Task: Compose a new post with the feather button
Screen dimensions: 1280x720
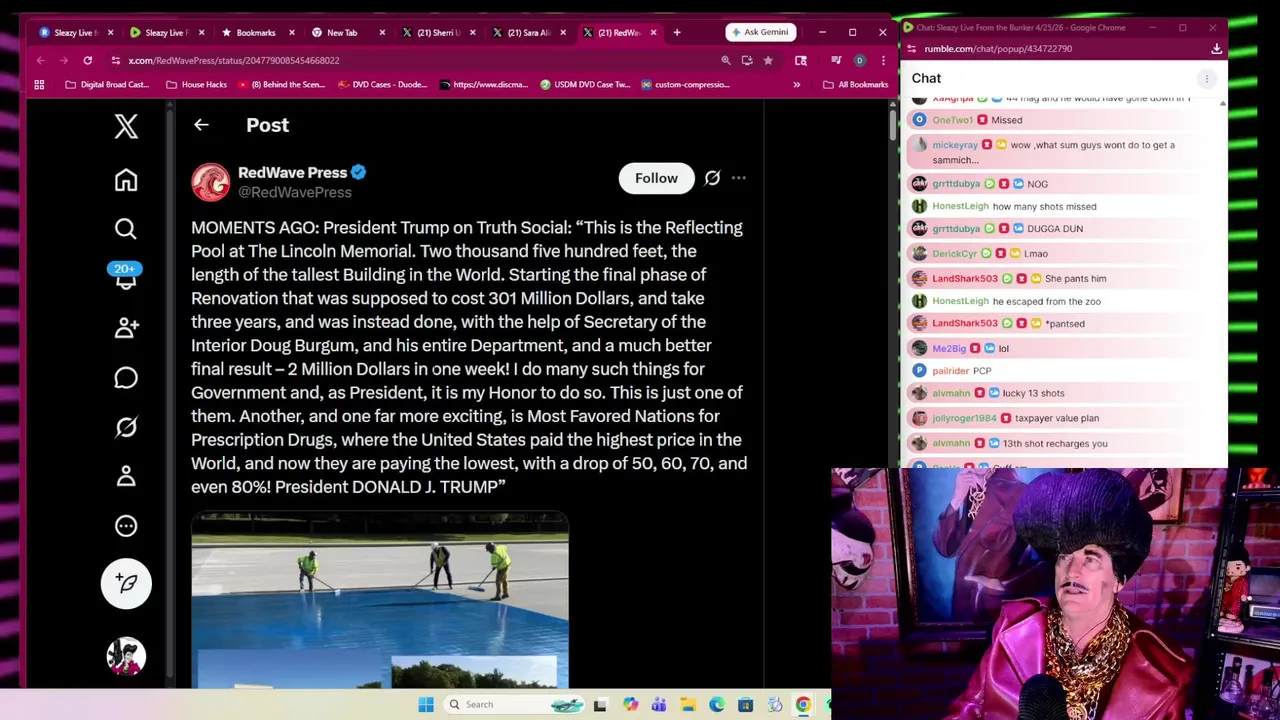Action: pos(126,583)
